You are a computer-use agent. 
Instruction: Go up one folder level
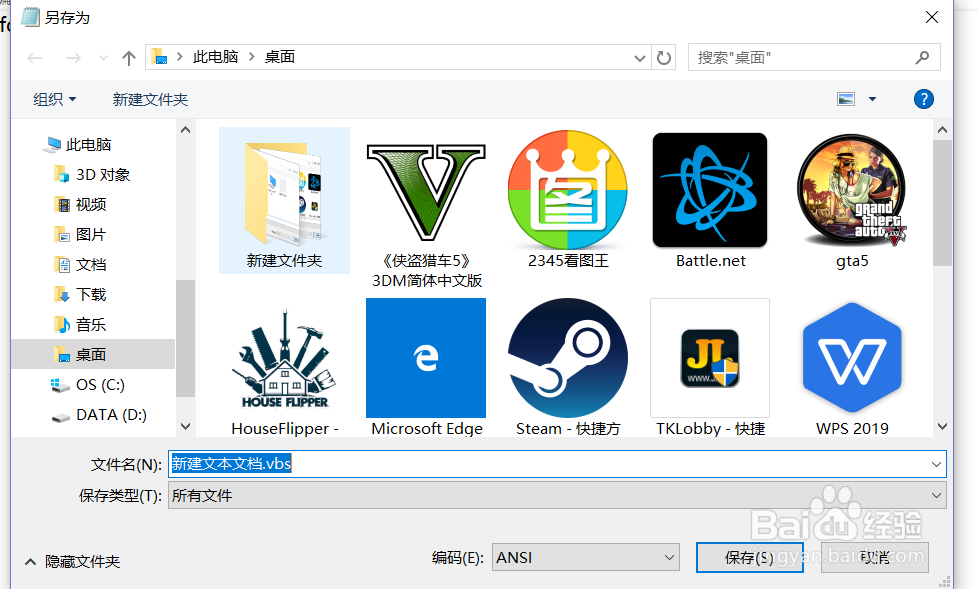(128, 58)
